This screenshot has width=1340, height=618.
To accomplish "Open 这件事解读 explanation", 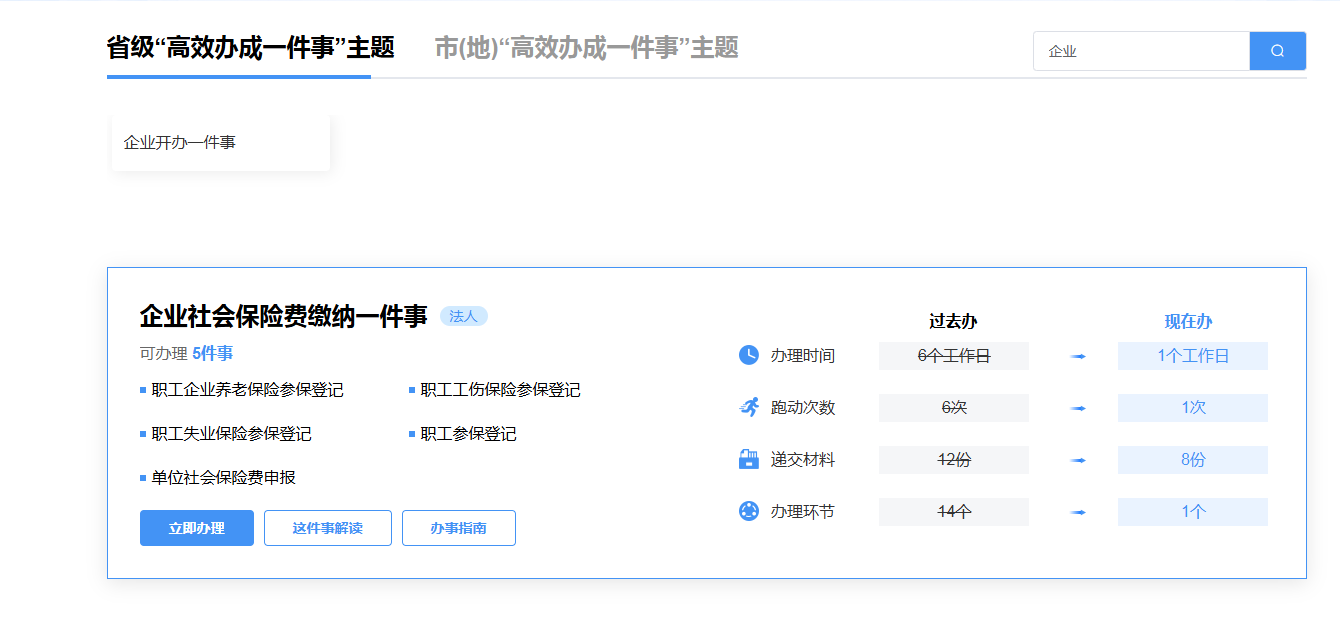I will (x=327, y=528).
